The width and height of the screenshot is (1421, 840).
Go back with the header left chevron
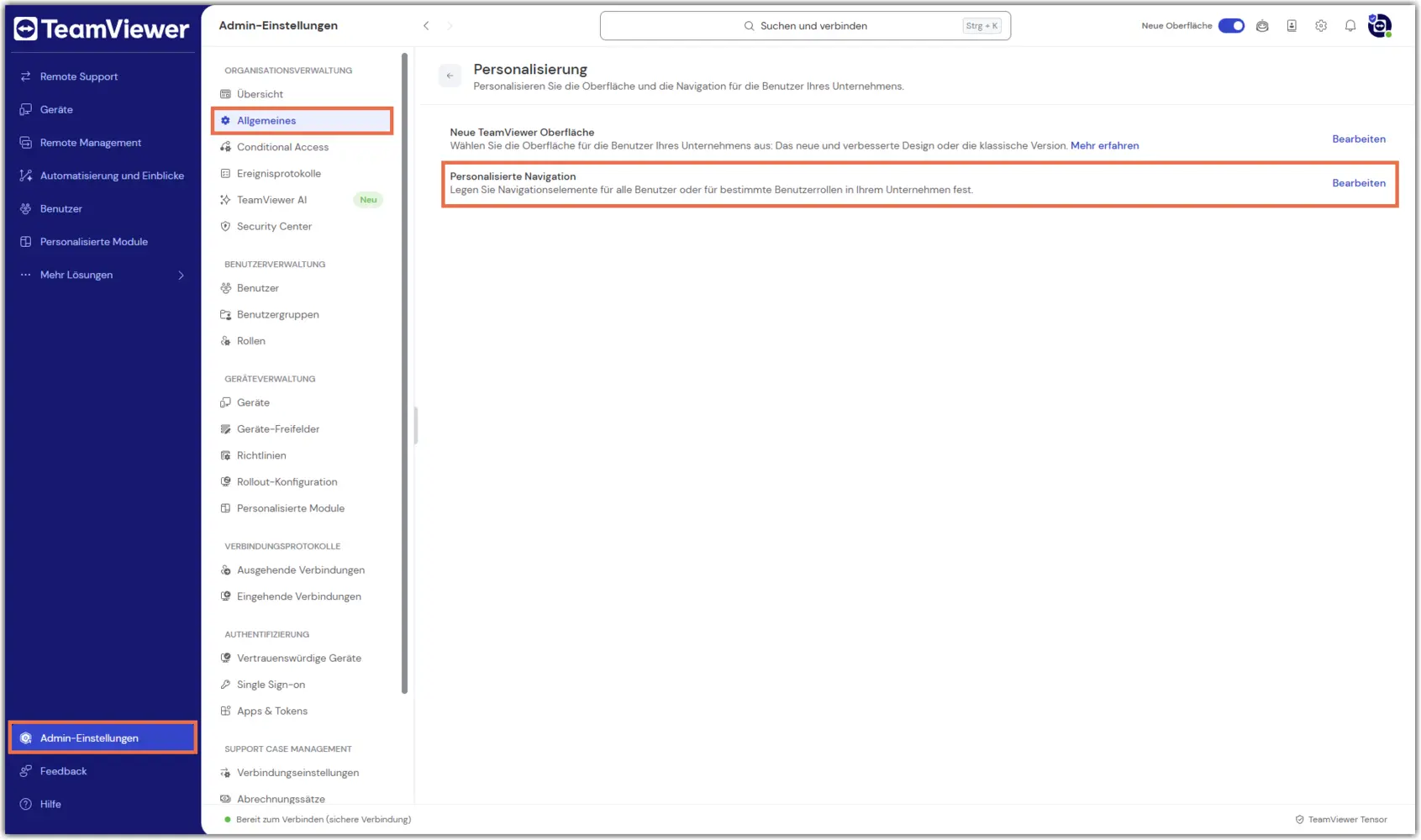(426, 26)
